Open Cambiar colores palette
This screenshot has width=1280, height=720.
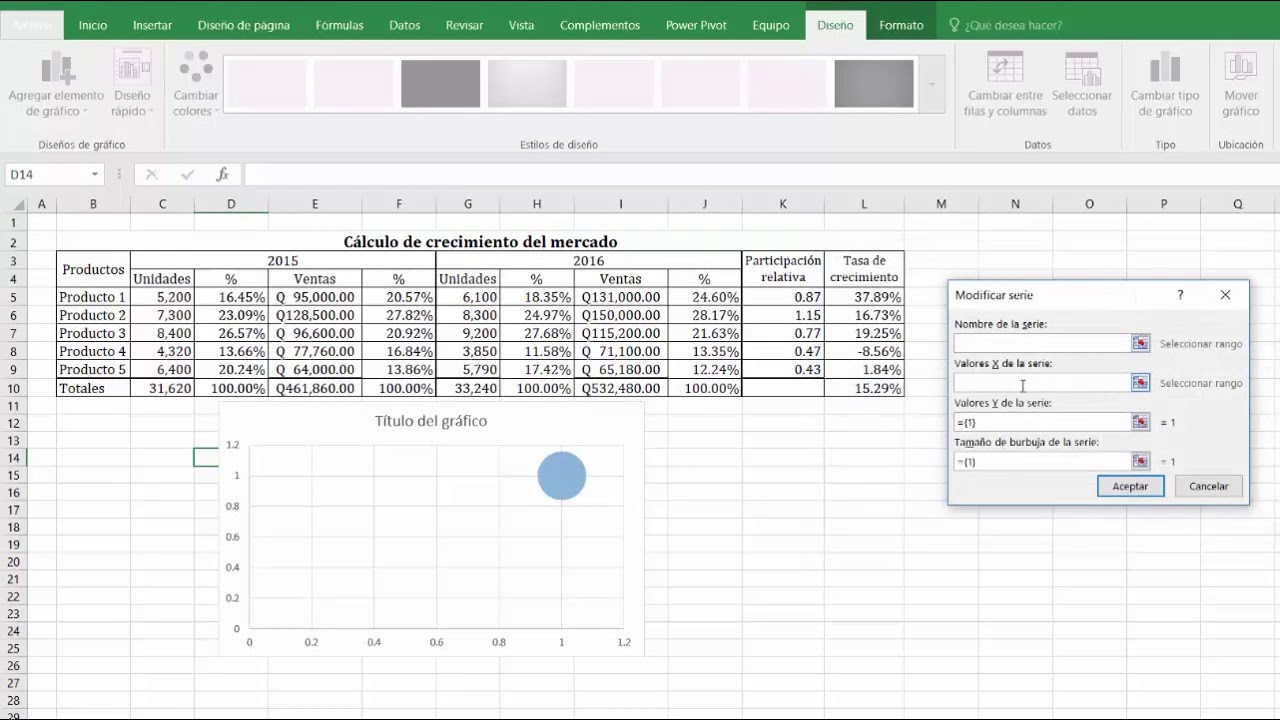(196, 85)
